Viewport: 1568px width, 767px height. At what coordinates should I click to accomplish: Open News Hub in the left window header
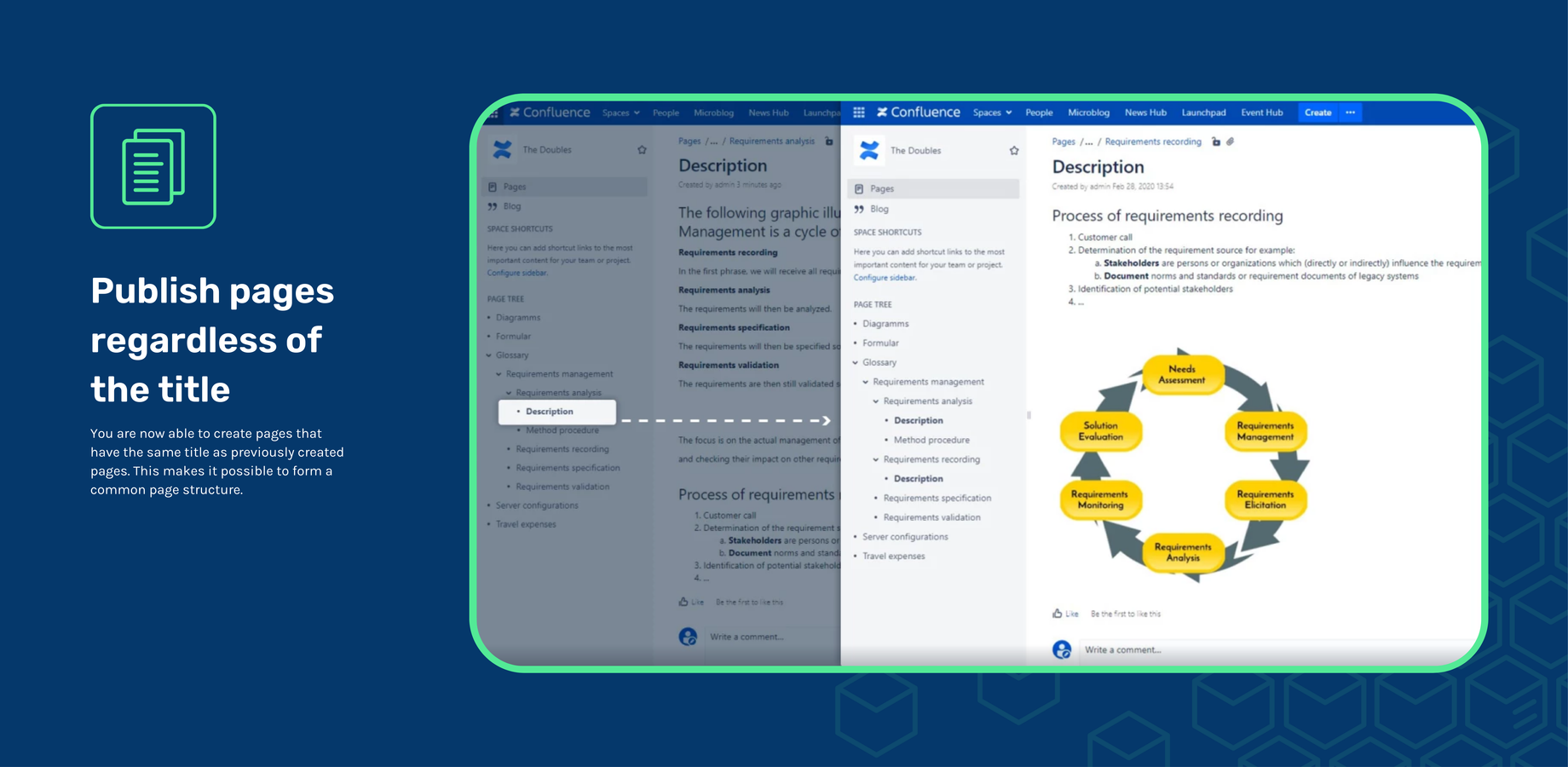(x=769, y=112)
